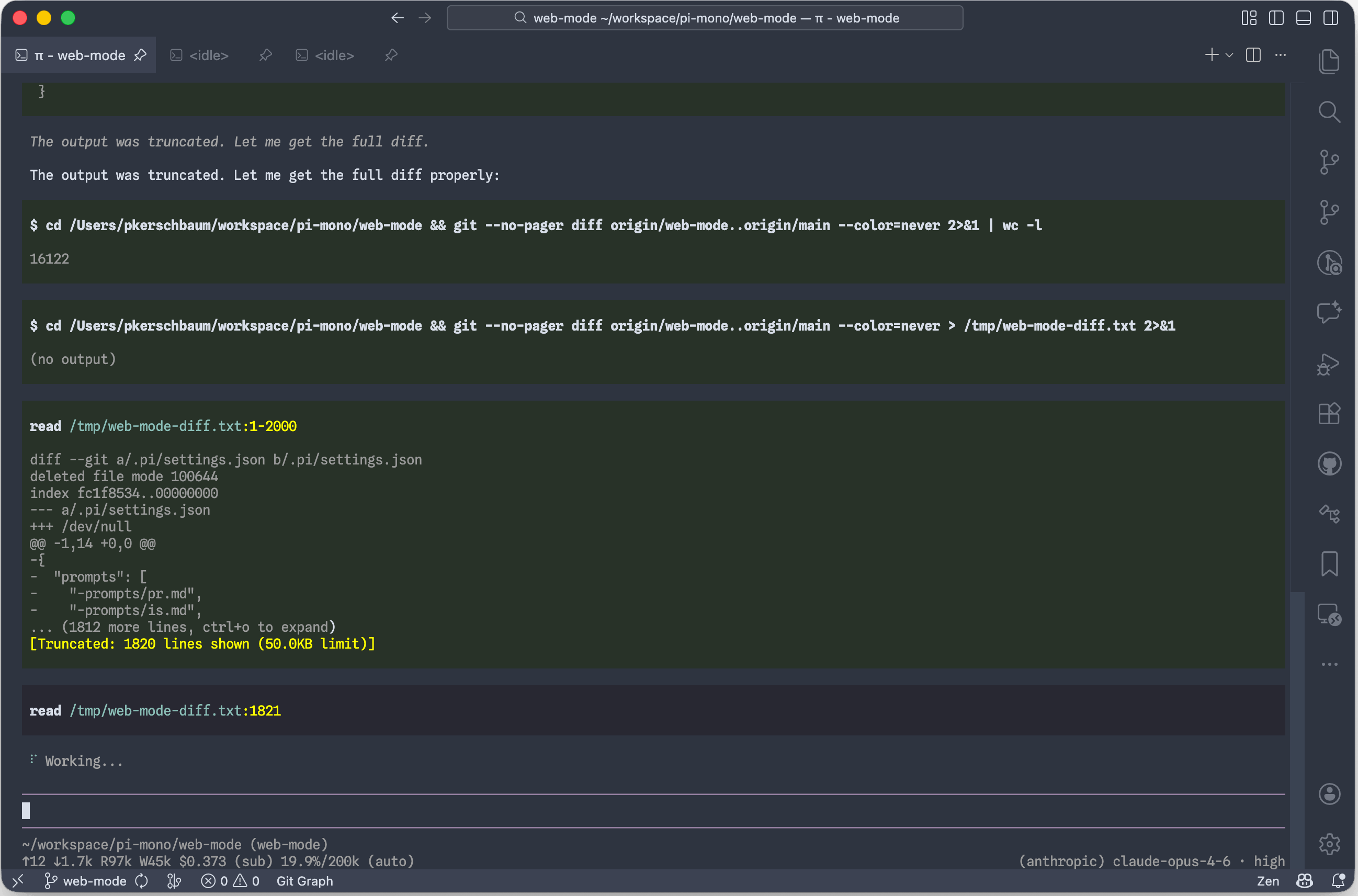Switch to the π - web-mode terminal tab
1358x896 pixels.
(79, 55)
